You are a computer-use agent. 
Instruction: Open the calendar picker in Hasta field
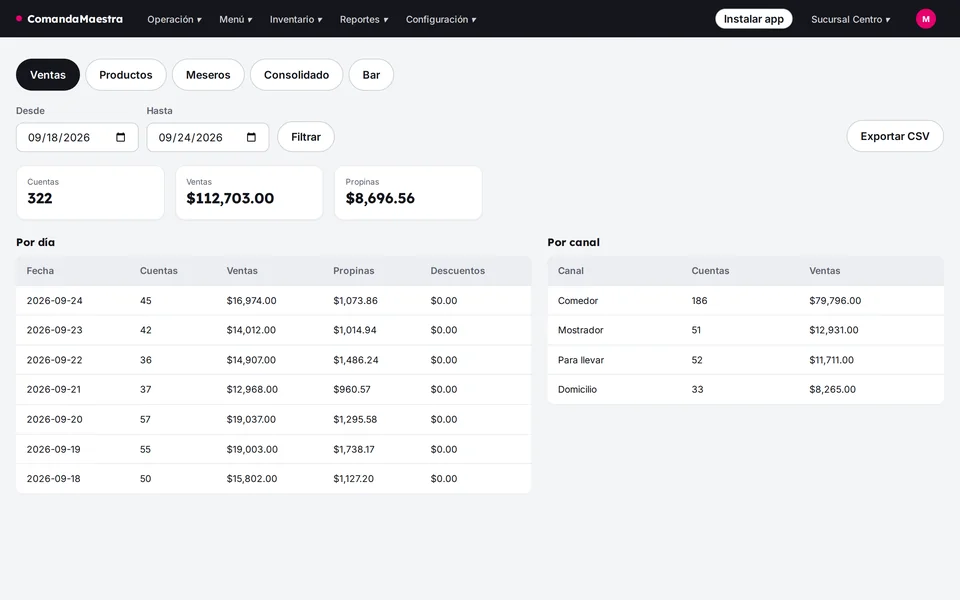tap(251, 137)
